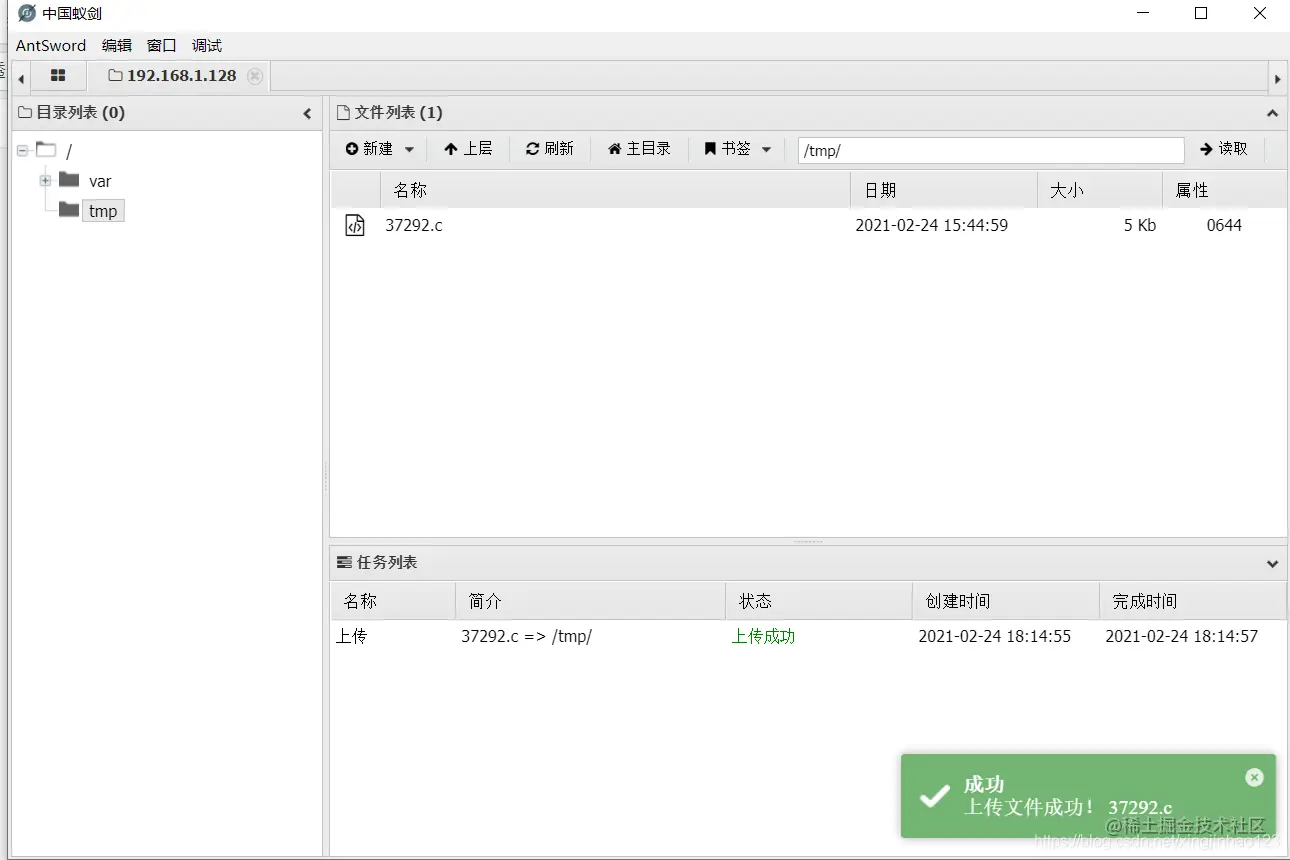Click the /tmp/ path input field
1290x860 pixels.
[991, 150]
